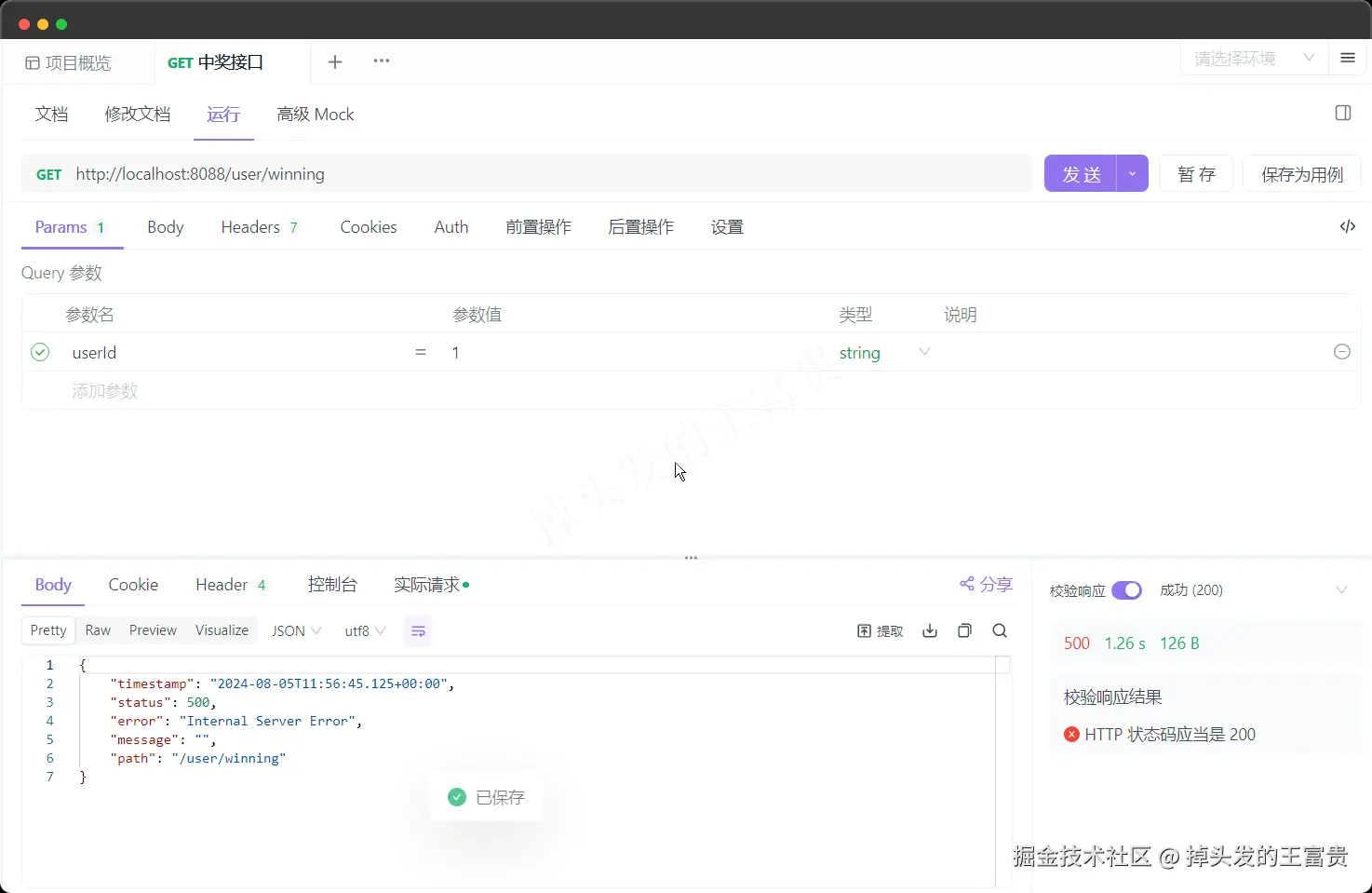
Task: Open the 实际请求 tab
Action: point(431,585)
